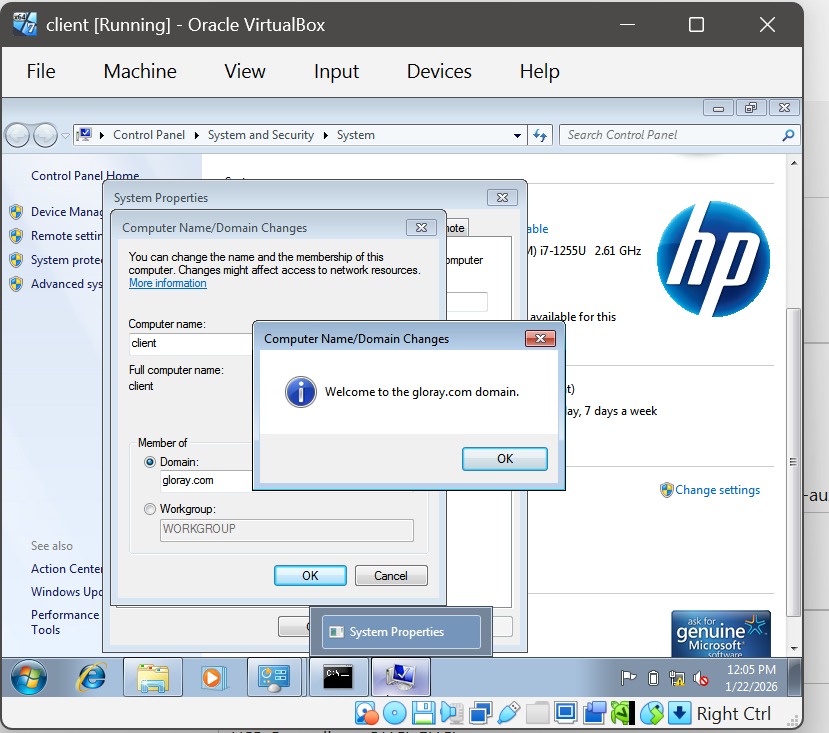Click the Change settings link

717,490
